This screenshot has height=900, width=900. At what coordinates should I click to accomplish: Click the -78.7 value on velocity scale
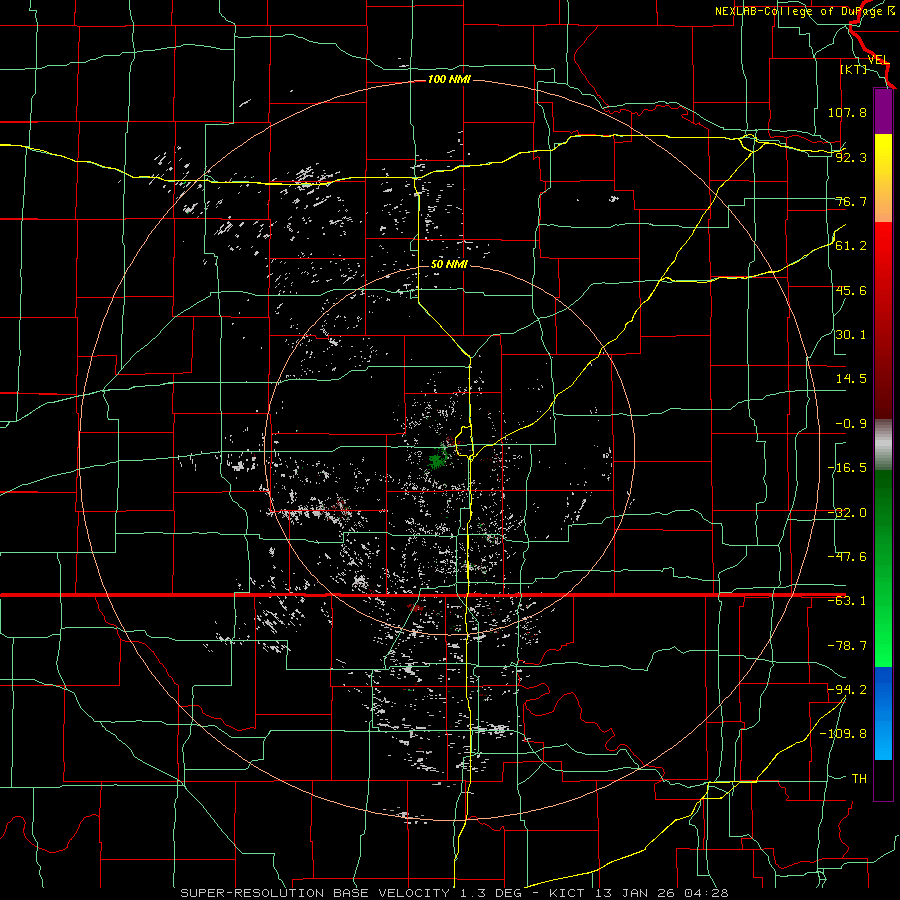point(847,646)
